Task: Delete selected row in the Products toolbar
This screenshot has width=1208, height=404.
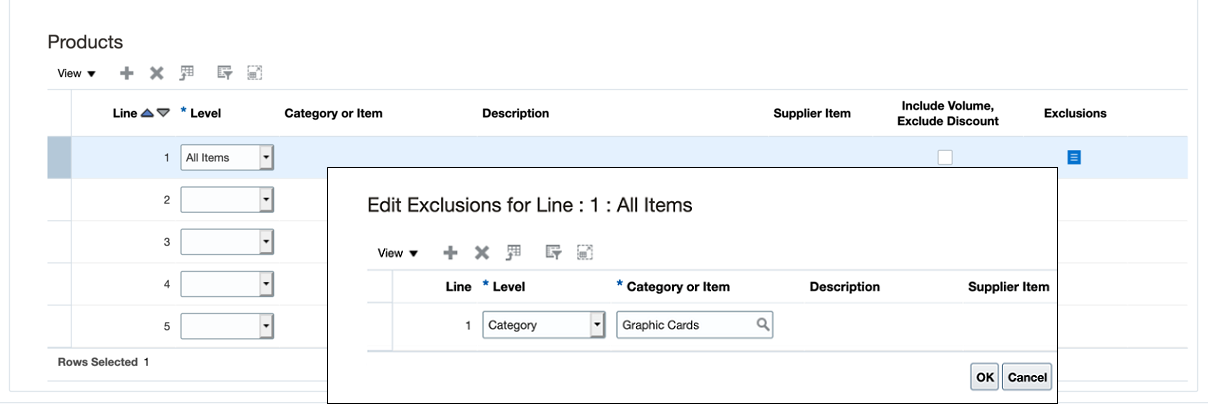Action: pos(156,73)
